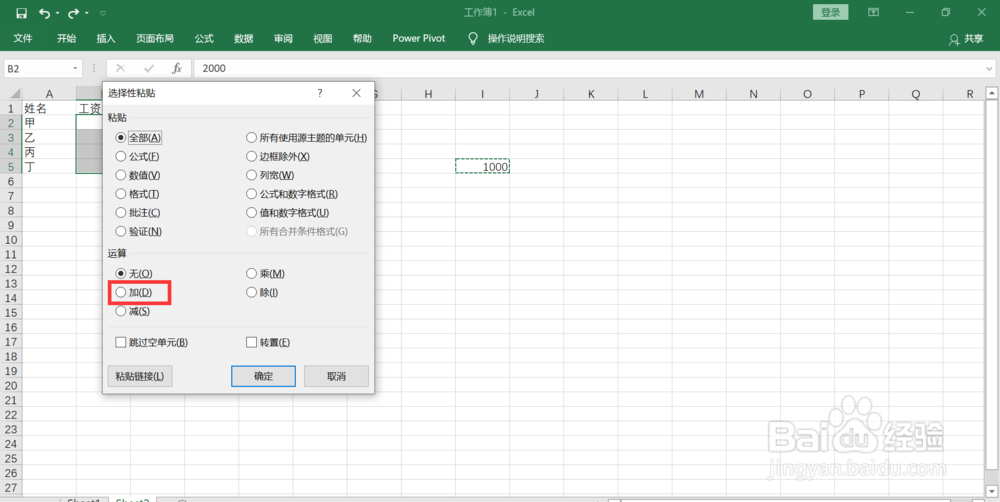Viewport: 1000px width, 502px height.
Task: Click the Undo arrow icon
Action: (x=45, y=13)
